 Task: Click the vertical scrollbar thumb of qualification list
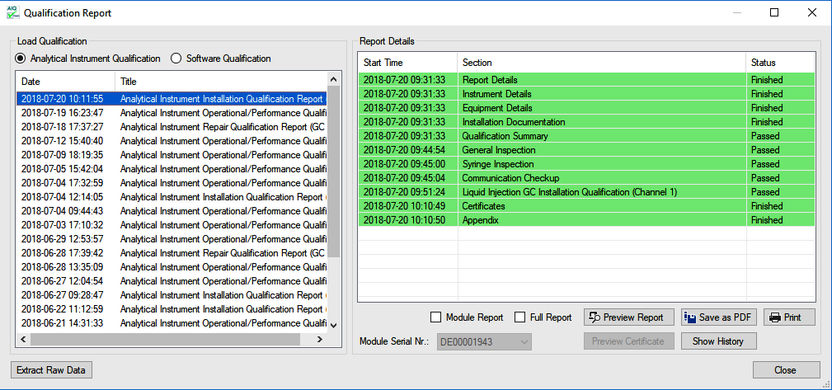(334, 172)
